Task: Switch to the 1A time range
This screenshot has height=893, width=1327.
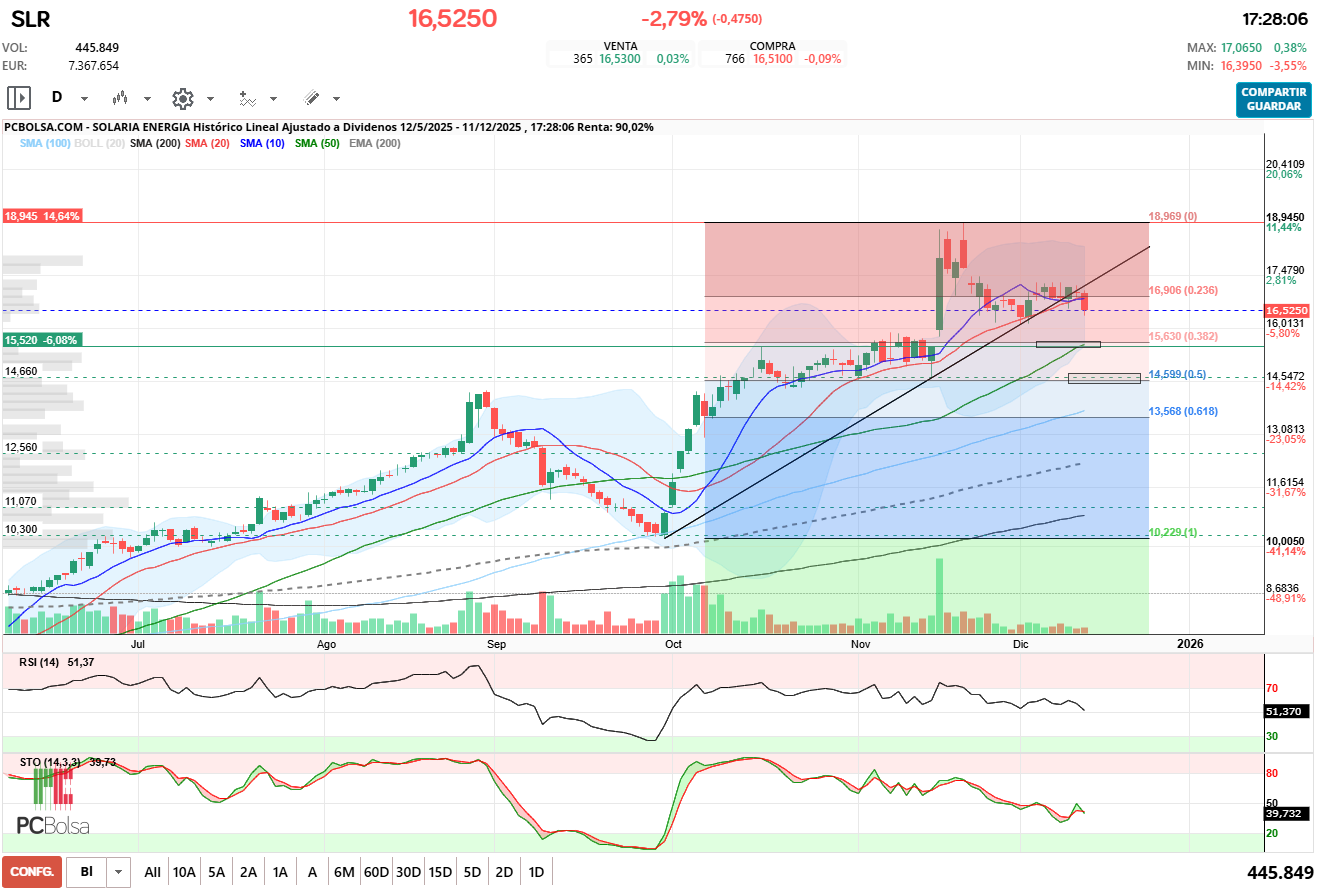Action: pos(280,872)
